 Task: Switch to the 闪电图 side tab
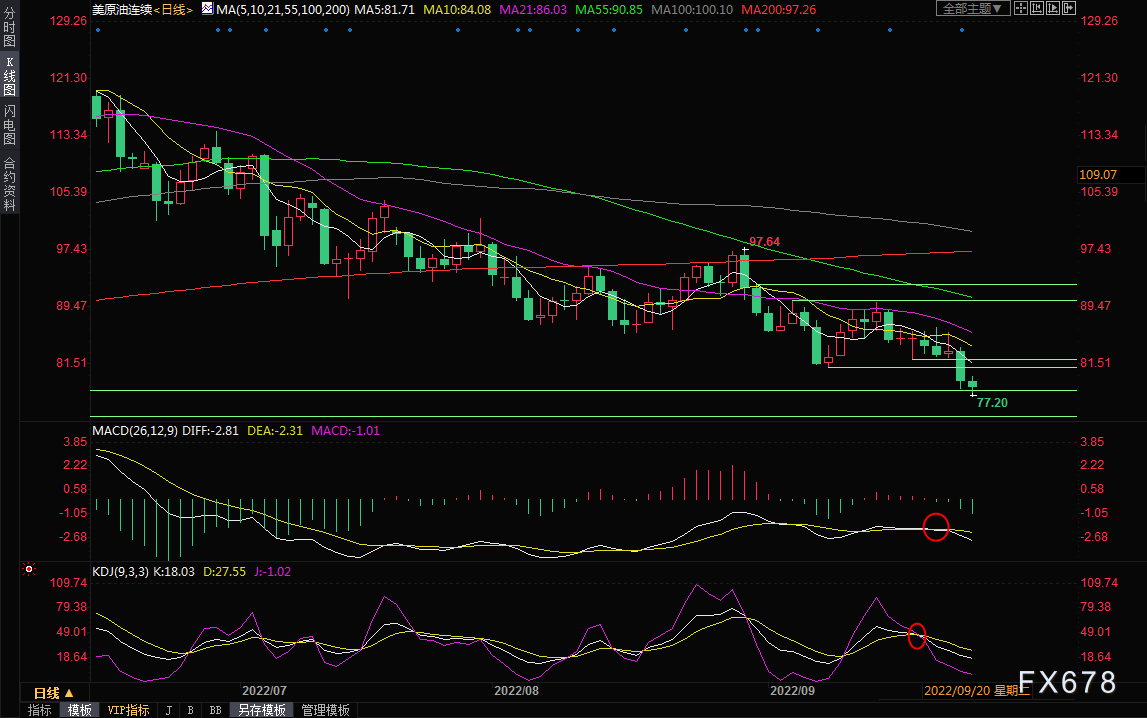tap(10, 125)
